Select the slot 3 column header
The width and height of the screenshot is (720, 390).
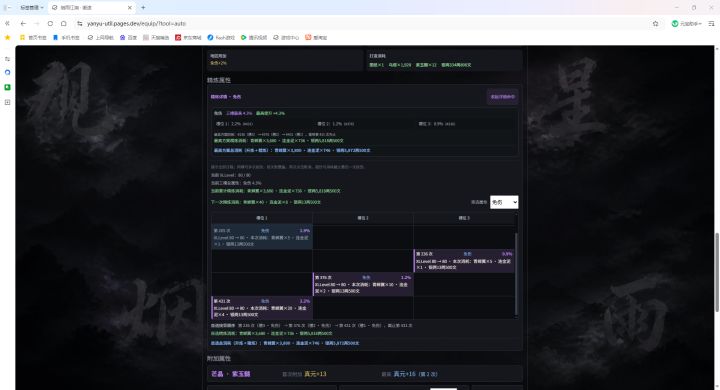click(x=464, y=218)
